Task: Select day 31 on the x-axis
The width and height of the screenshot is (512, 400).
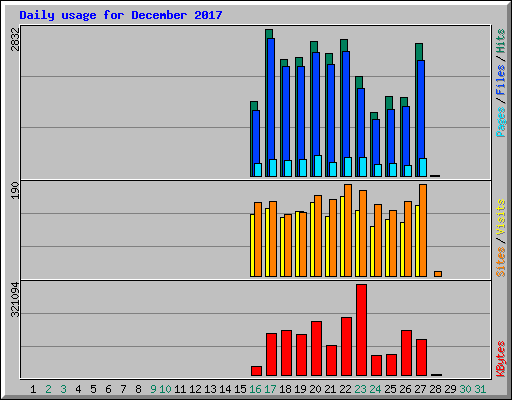Action: click(480, 389)
